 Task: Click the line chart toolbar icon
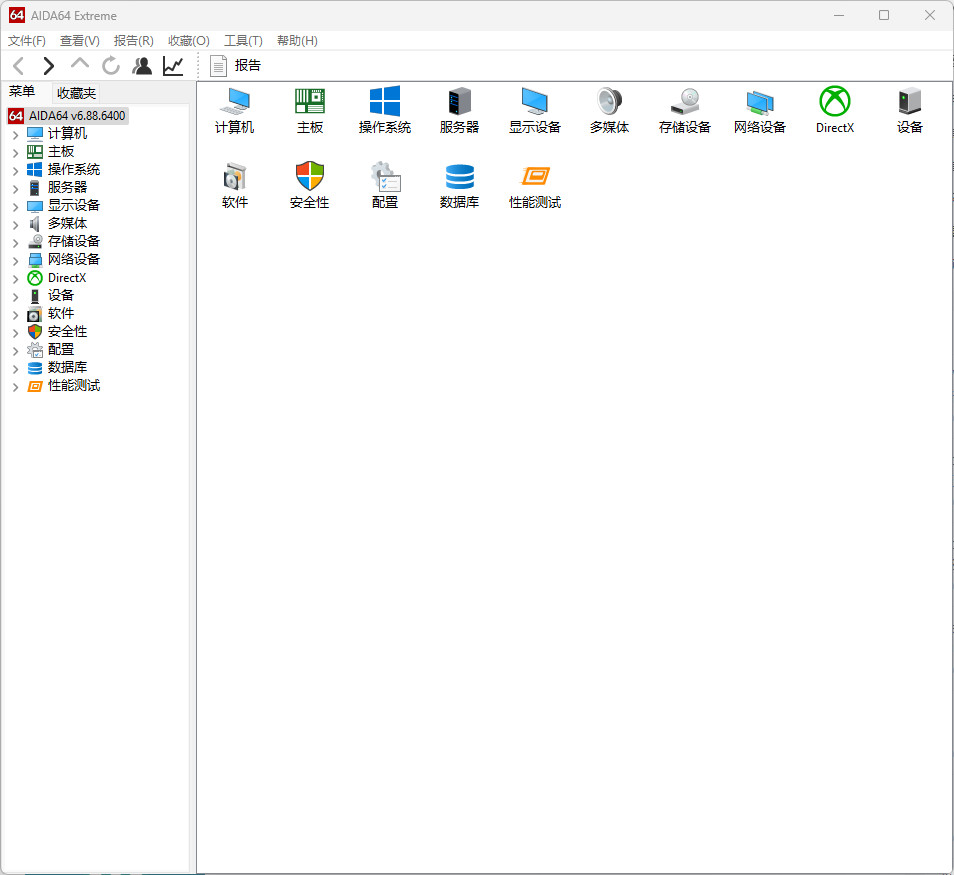coord(173,66)
